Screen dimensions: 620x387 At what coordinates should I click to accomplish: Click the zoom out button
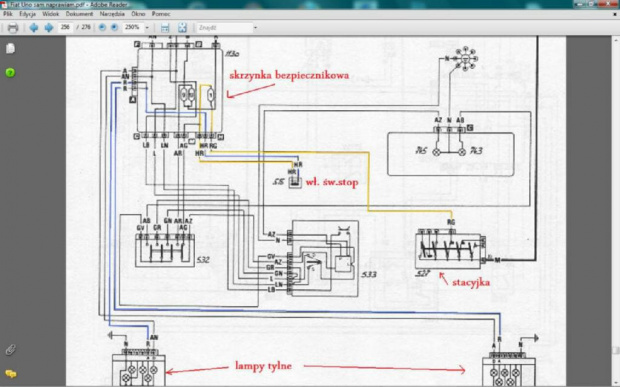[x=102, y=27]
